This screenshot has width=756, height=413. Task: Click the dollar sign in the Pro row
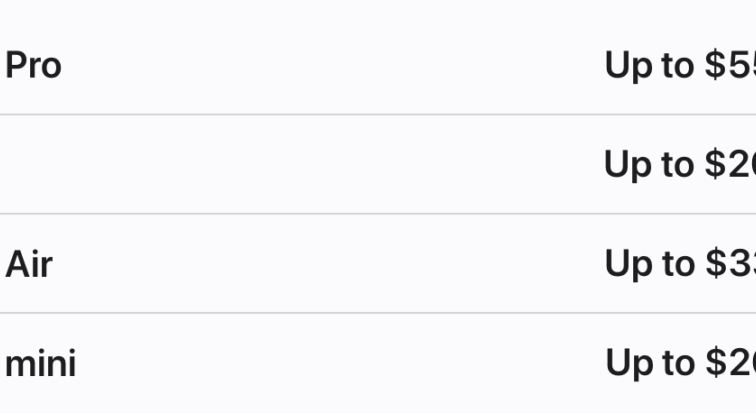pos(714,66)
